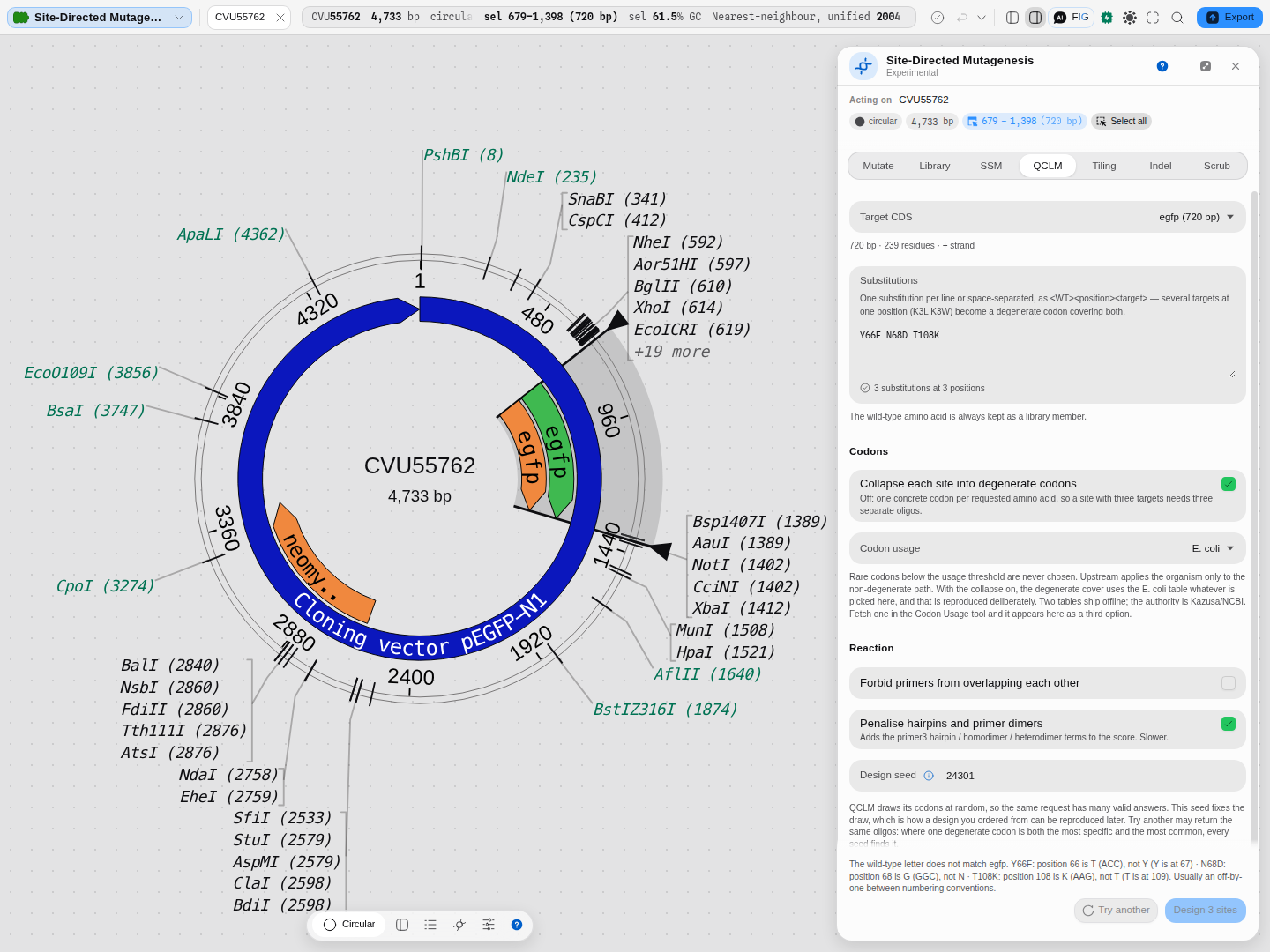Viewport: 1270px width, 952px height.
Task: Close the Site-Directed Mutagenesis panel
Action: pyautogui.click(x=1236, y=66)
